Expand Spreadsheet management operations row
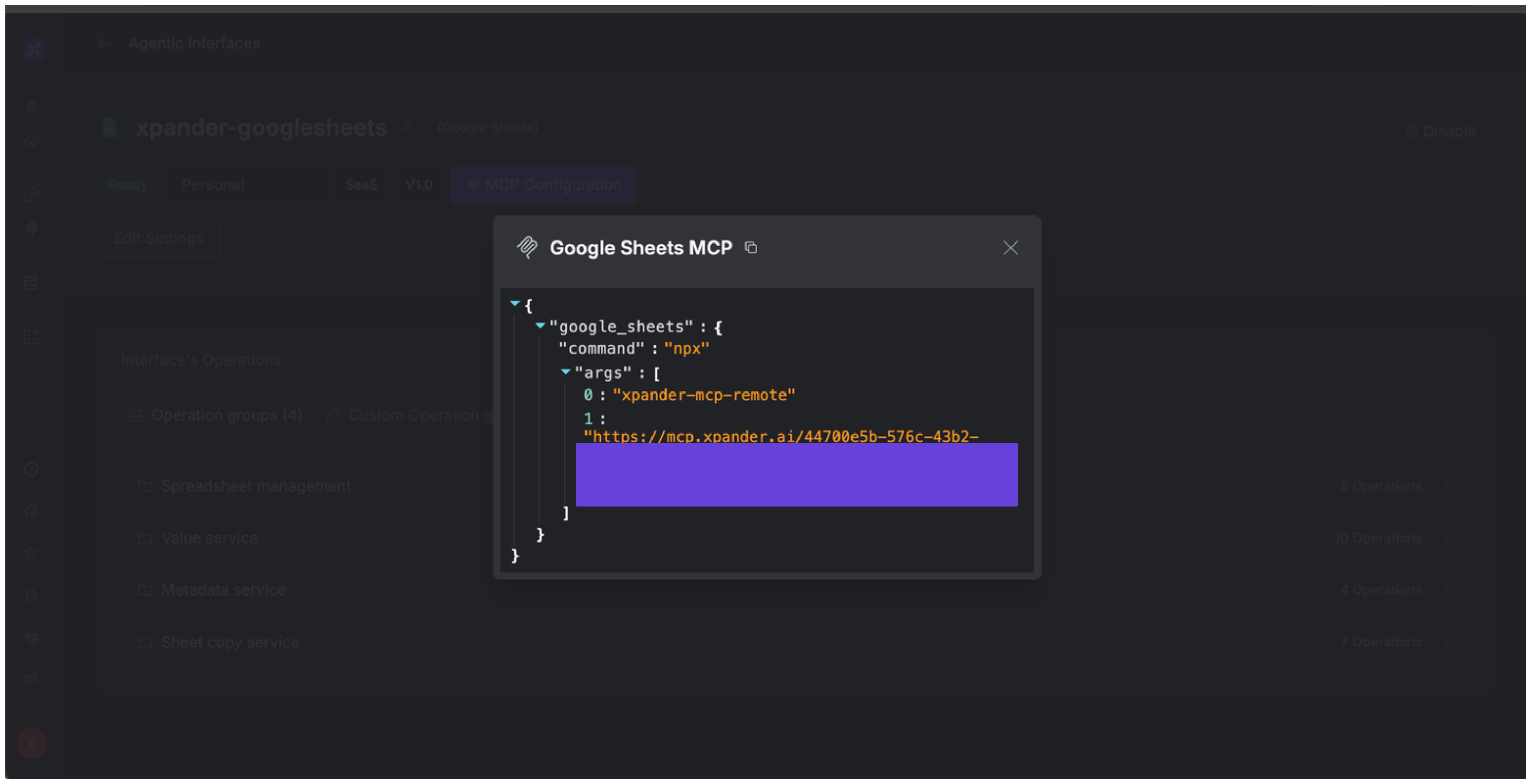Screen dimensions: 1531x784 pos(256,486)
